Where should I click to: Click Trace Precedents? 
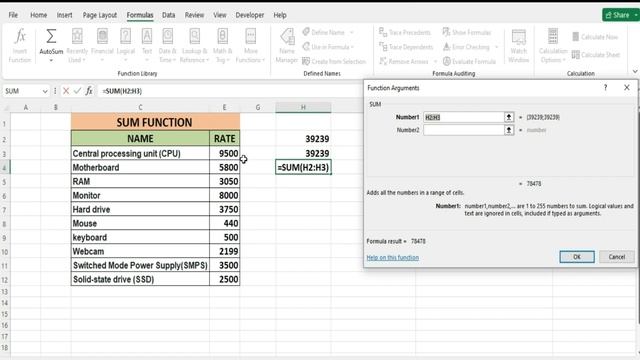click(x=405, y=32)
